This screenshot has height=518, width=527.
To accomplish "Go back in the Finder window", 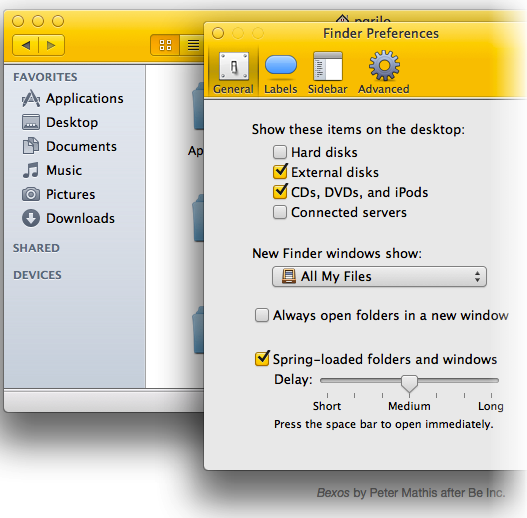I will tap(26, 45).
